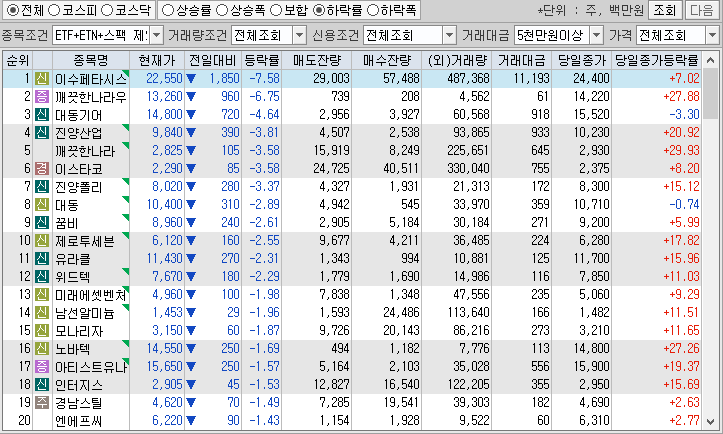Click the 신 badge beside 유라클
Viewport: 723px width, 434px height.
tap(42, 258)
